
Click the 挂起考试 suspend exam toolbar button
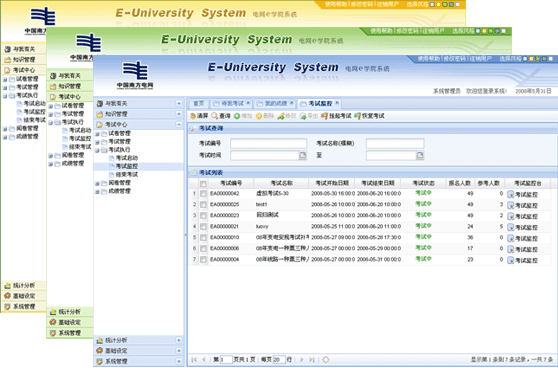point(336,116)
